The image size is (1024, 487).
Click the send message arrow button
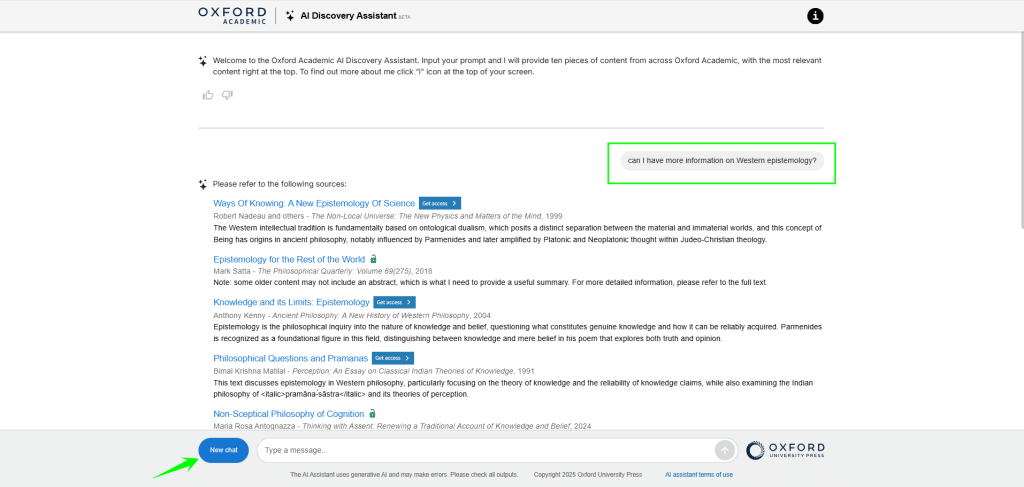click(x=724, y=450)
